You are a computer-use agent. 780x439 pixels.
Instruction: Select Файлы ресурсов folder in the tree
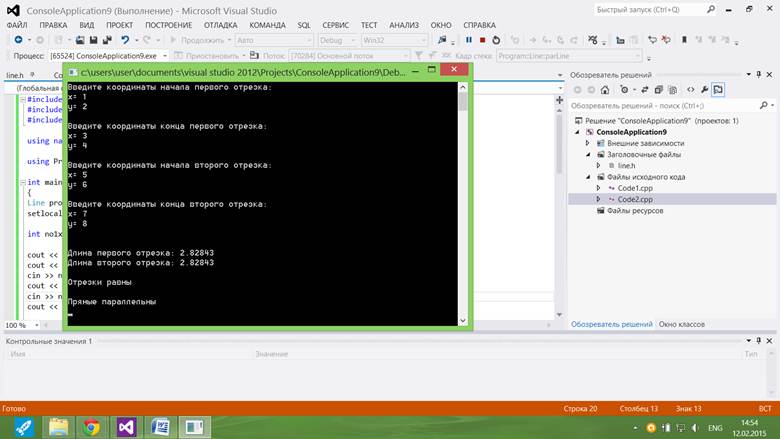635,211
